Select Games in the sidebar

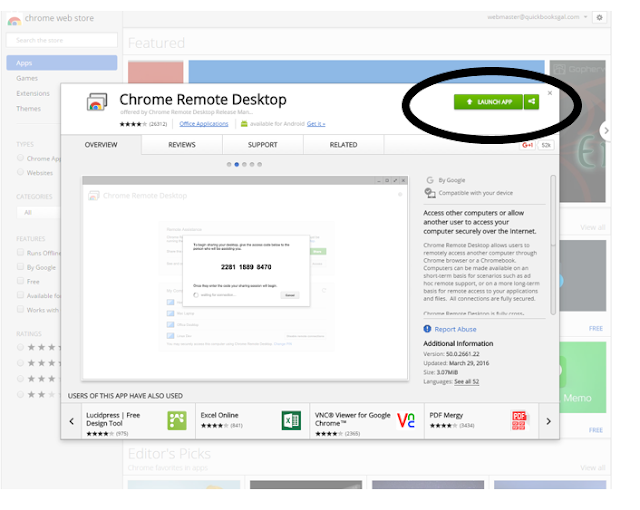pyautogui.click(x=27, y=78)
